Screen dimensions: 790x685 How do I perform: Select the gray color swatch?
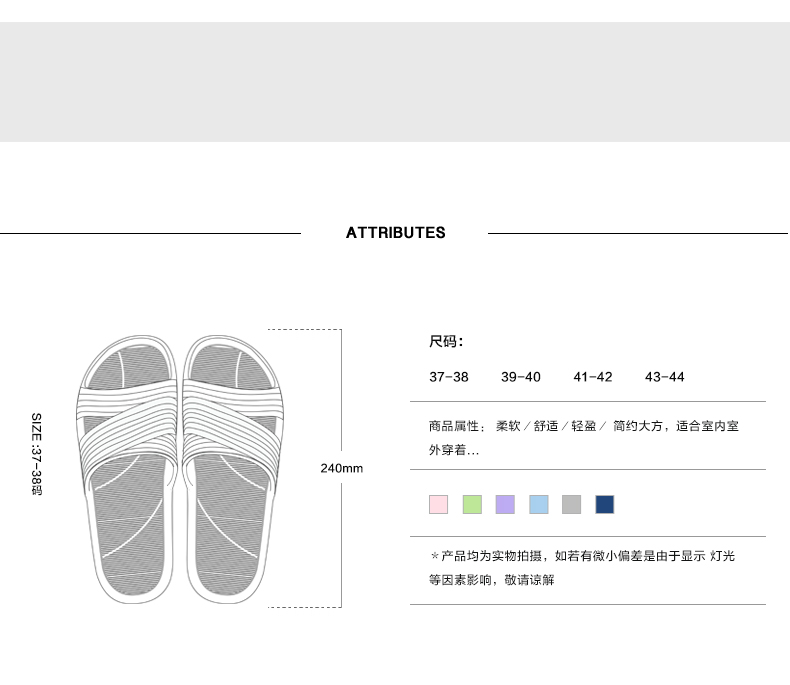(x=571, y=504)
